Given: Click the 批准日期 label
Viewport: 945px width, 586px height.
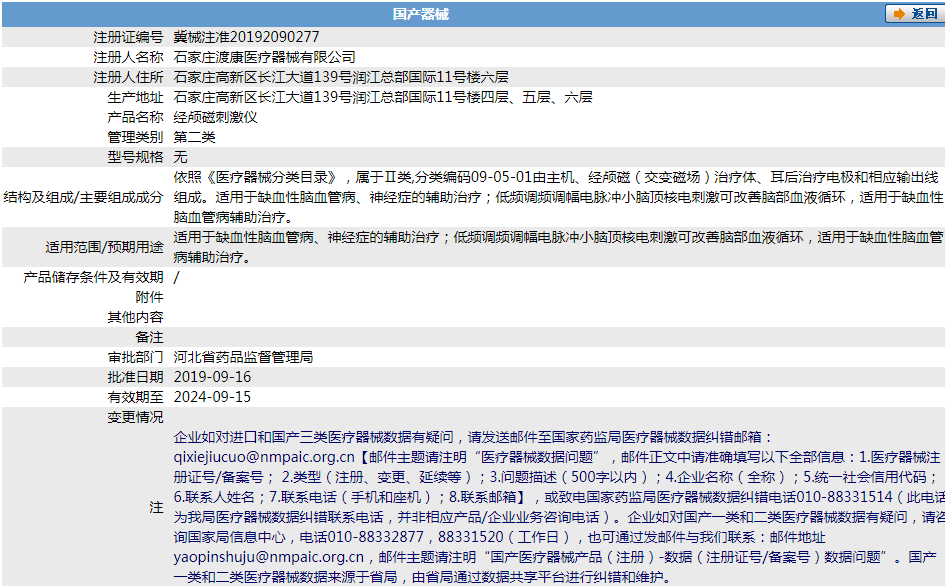Looking at the screenshot, I should pos(135,377).
